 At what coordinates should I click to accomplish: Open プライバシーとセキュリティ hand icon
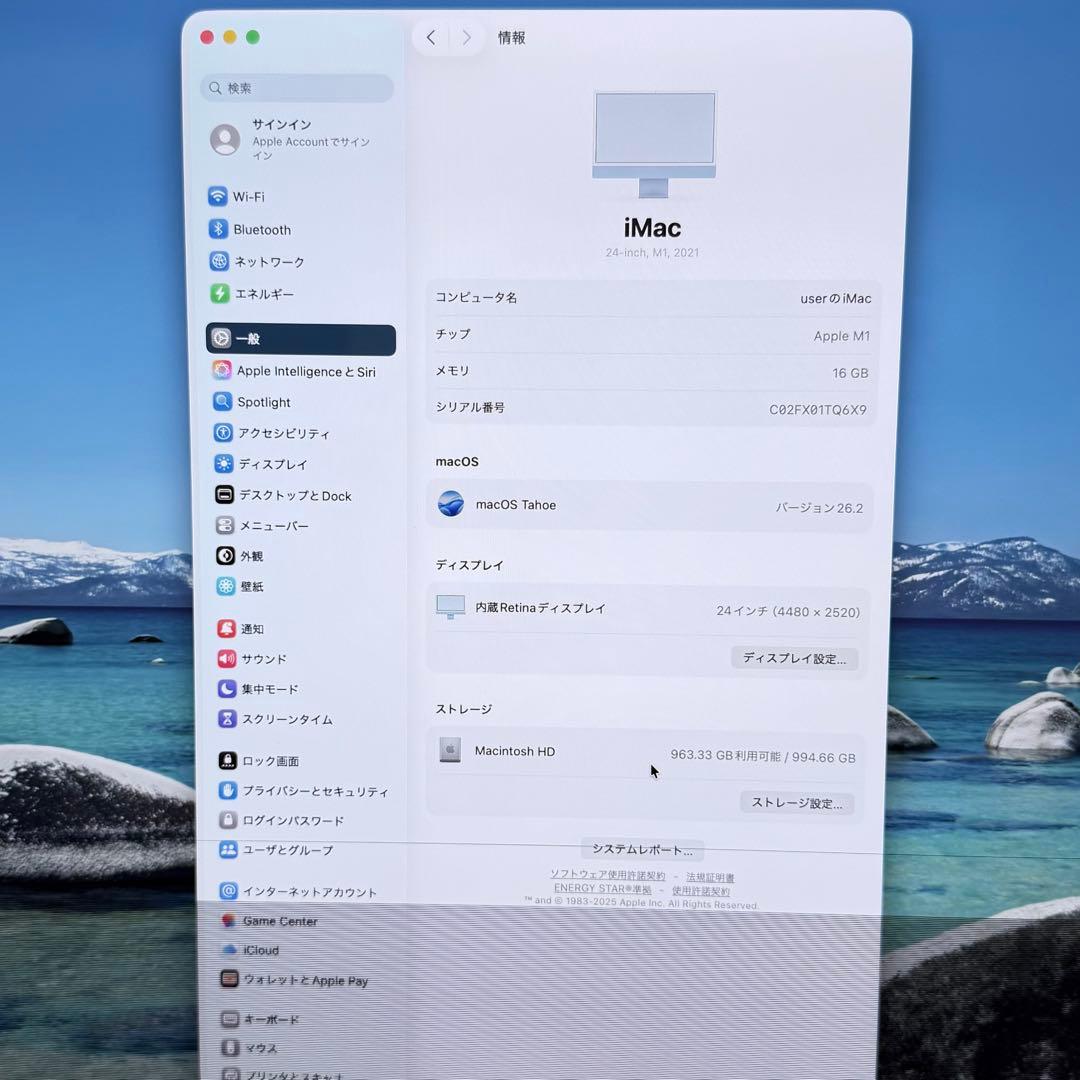point(228,791)
